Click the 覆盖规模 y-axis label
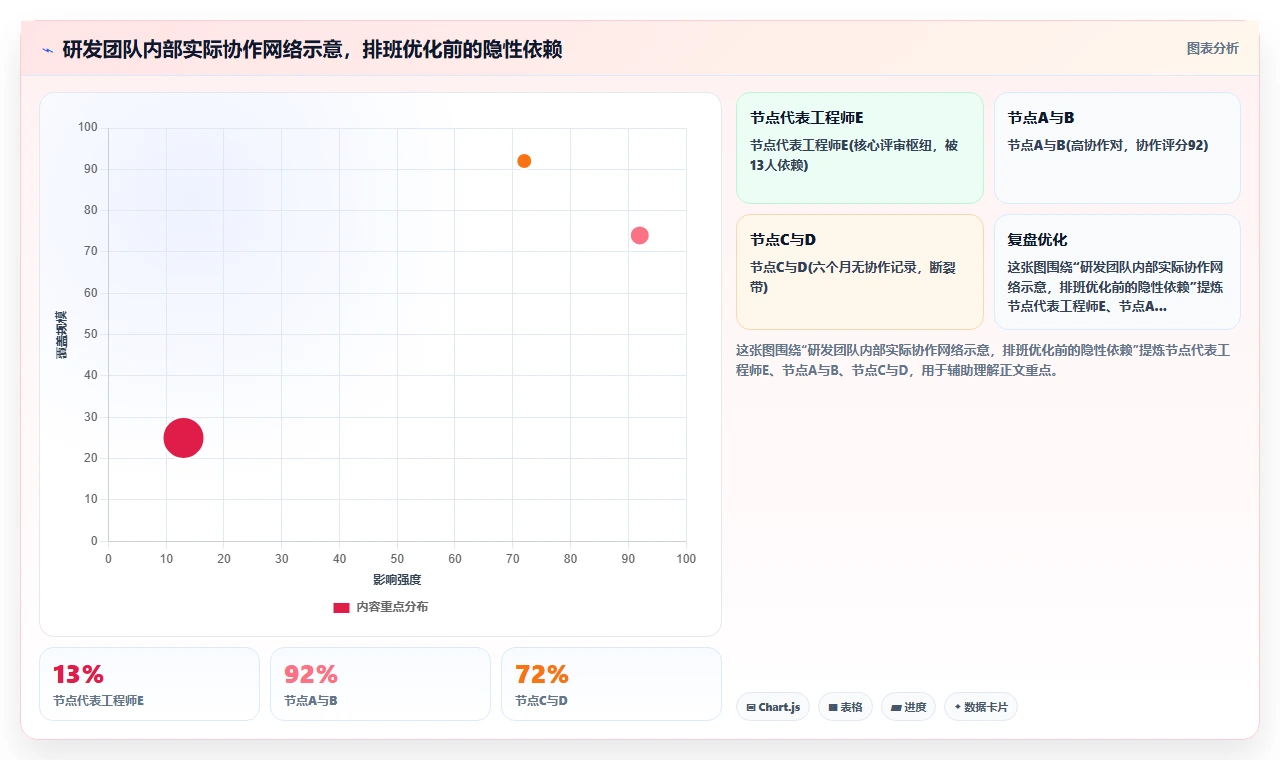Viewport: 1280px width, 760px height. tap(62, 335)
